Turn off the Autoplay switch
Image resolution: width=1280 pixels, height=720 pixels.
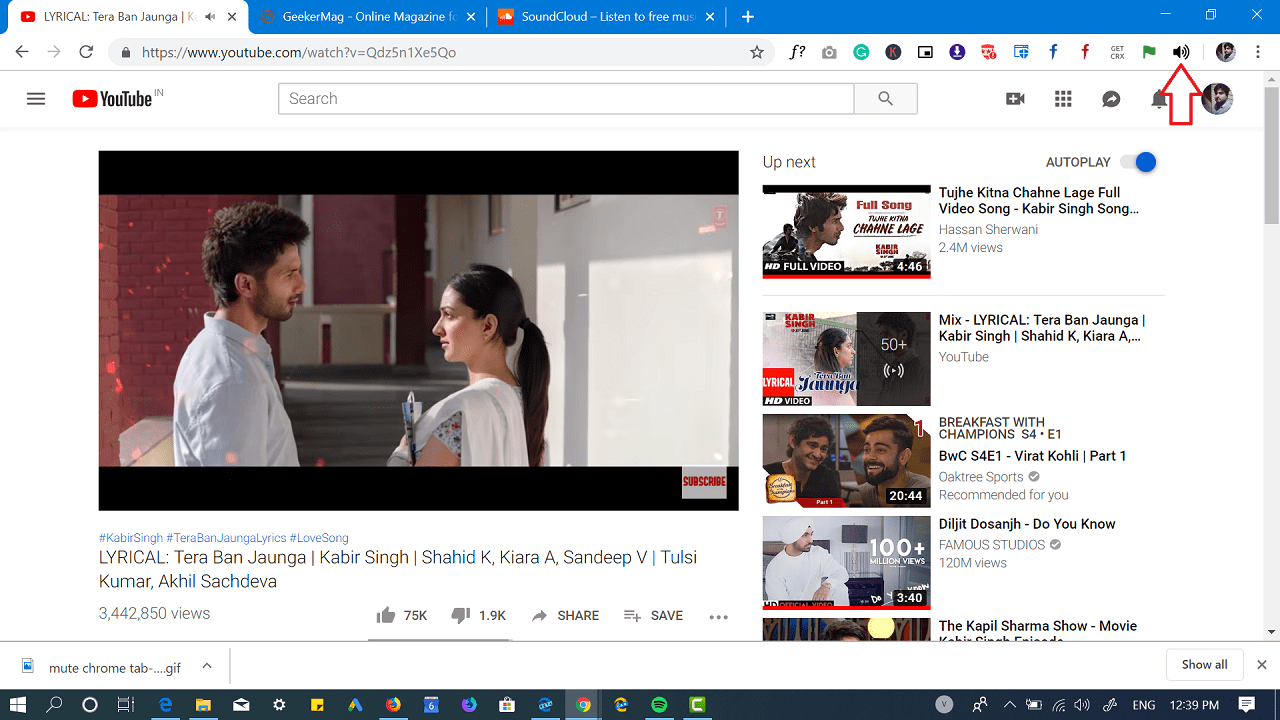(1138, 162)
